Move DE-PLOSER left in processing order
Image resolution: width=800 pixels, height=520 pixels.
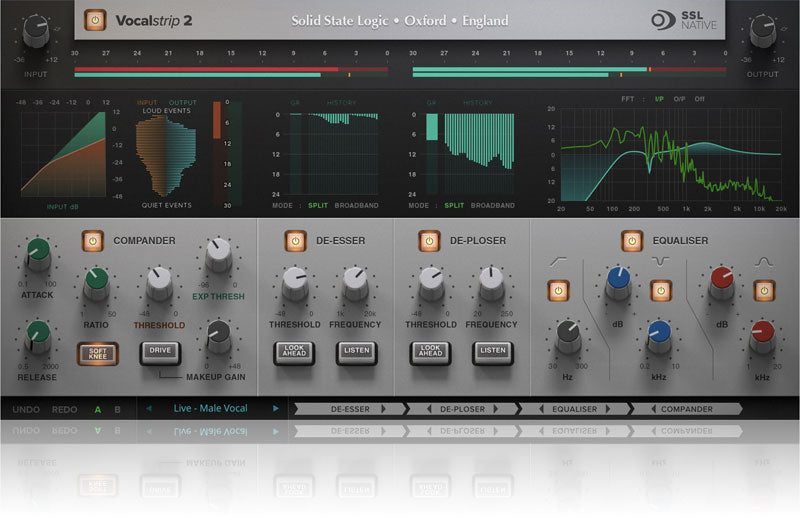429,409
